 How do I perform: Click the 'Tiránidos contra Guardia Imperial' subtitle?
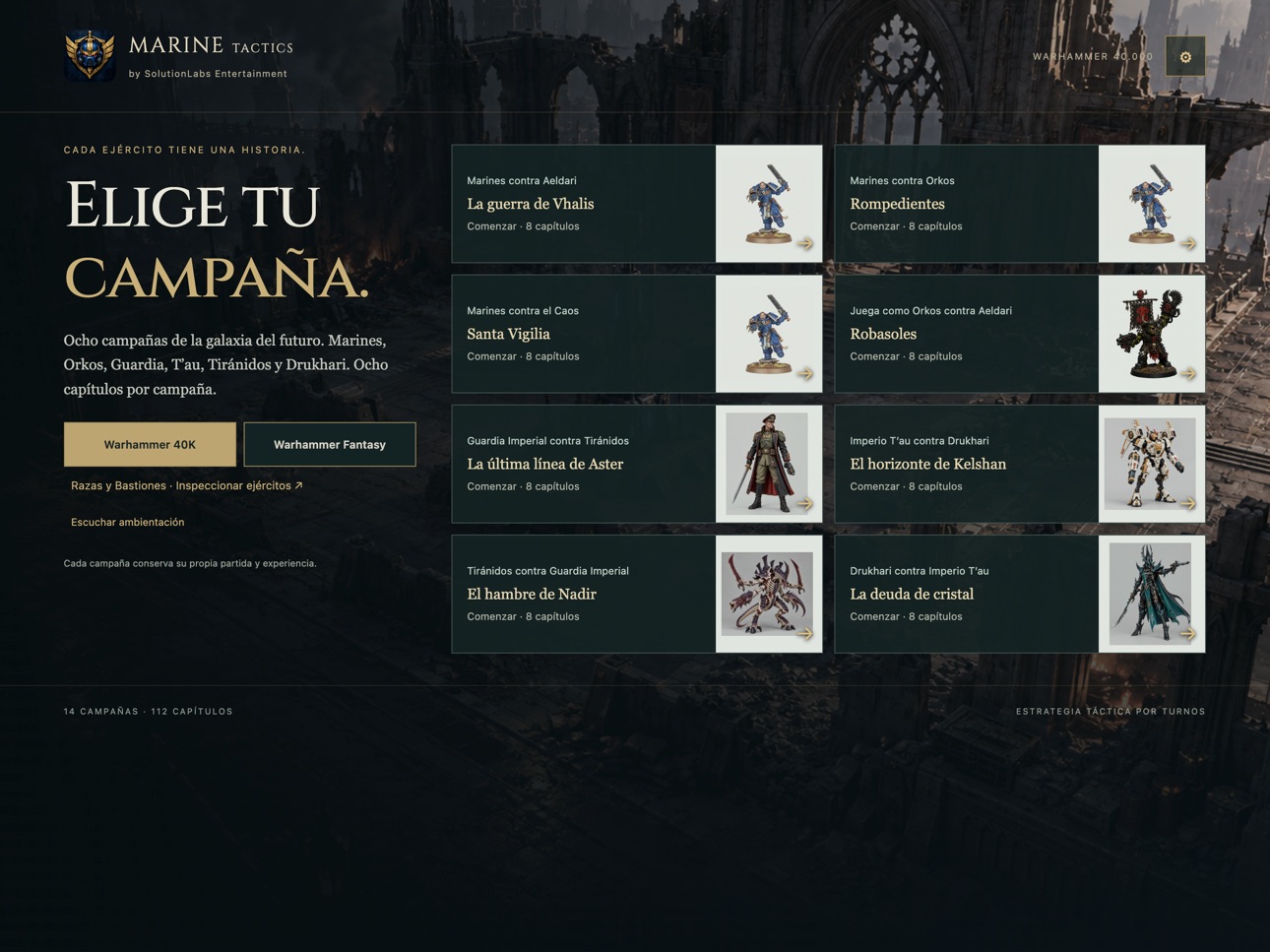[547, 570]
